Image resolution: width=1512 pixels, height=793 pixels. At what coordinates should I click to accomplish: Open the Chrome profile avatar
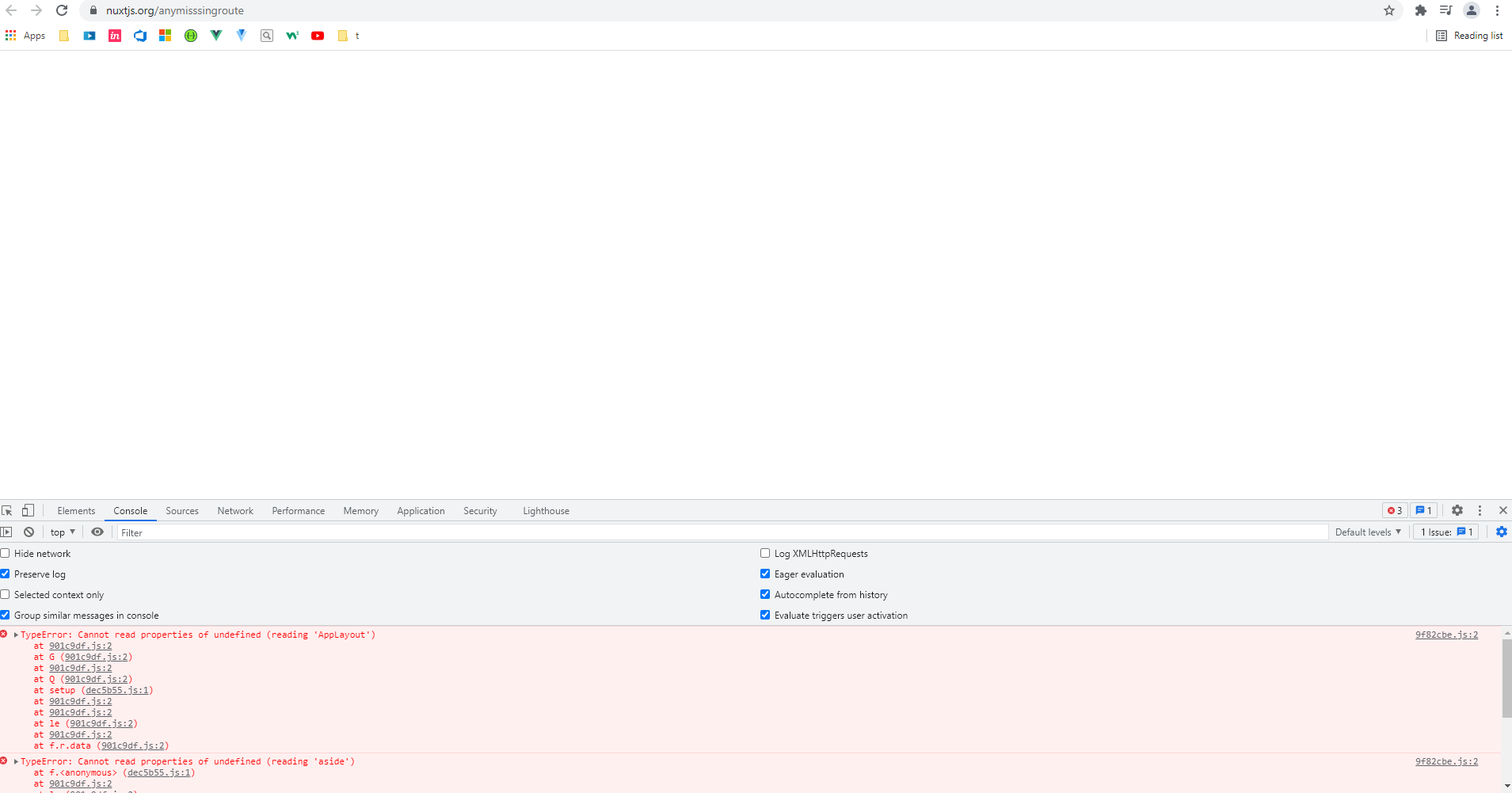tap(1472, 10)
